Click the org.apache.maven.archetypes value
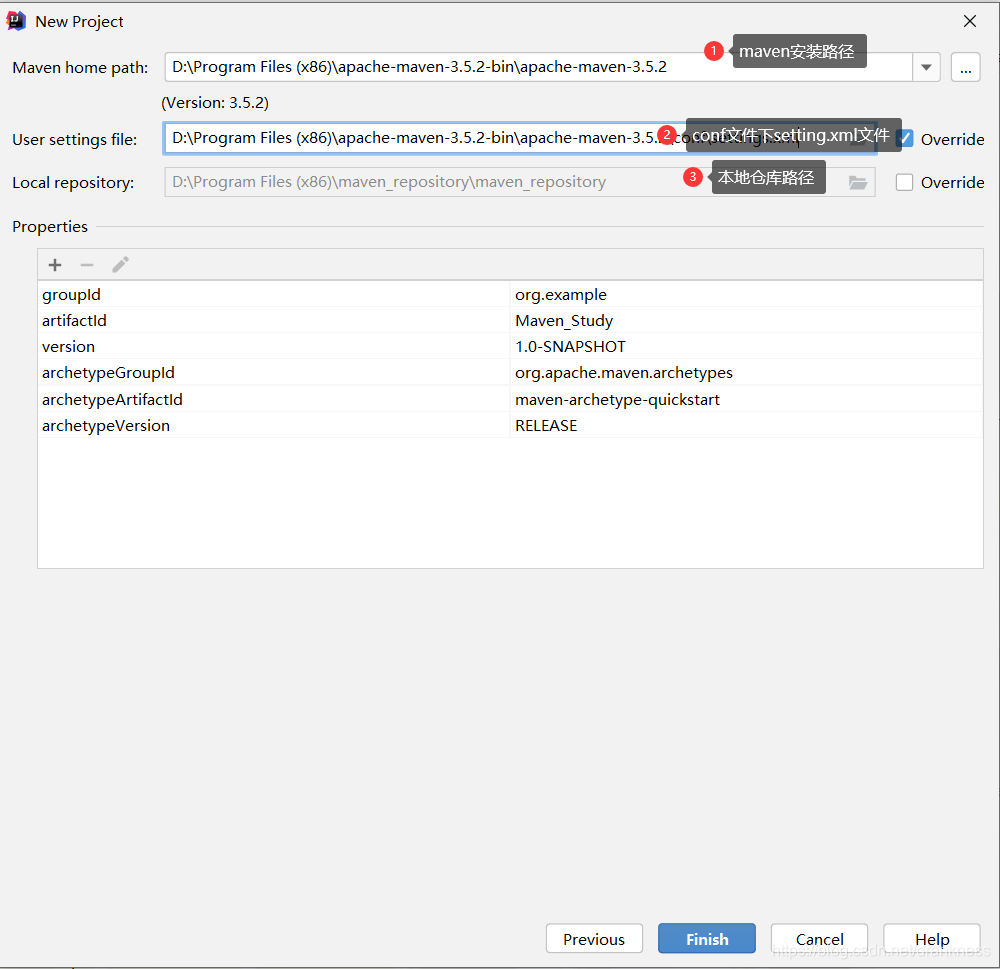This screenshot has width=1000, height=969. 746,373
